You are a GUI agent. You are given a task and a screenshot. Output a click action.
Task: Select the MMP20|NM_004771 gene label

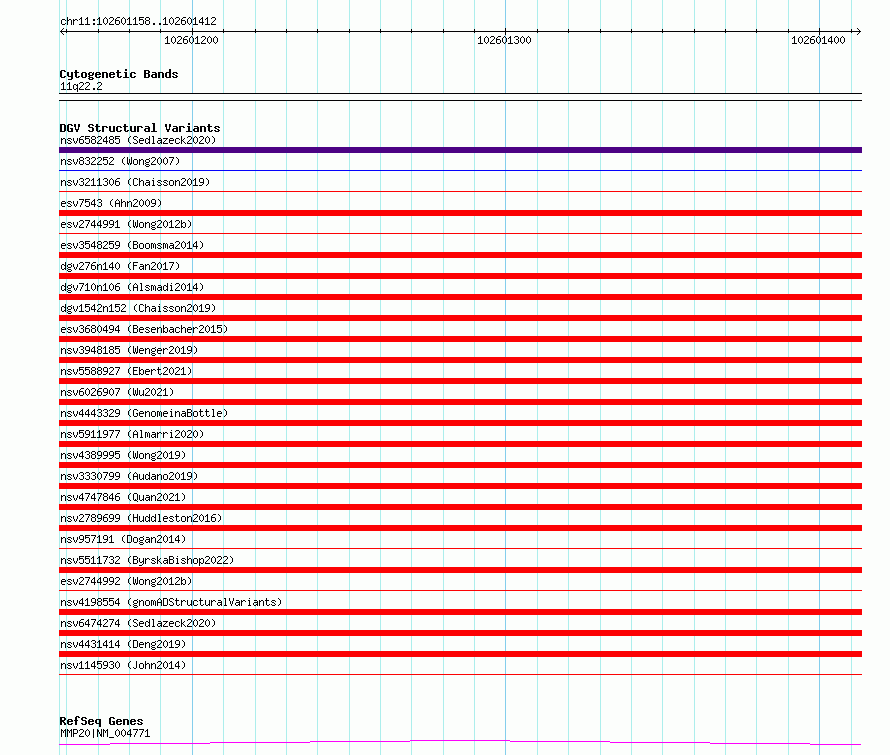[105, 733]
